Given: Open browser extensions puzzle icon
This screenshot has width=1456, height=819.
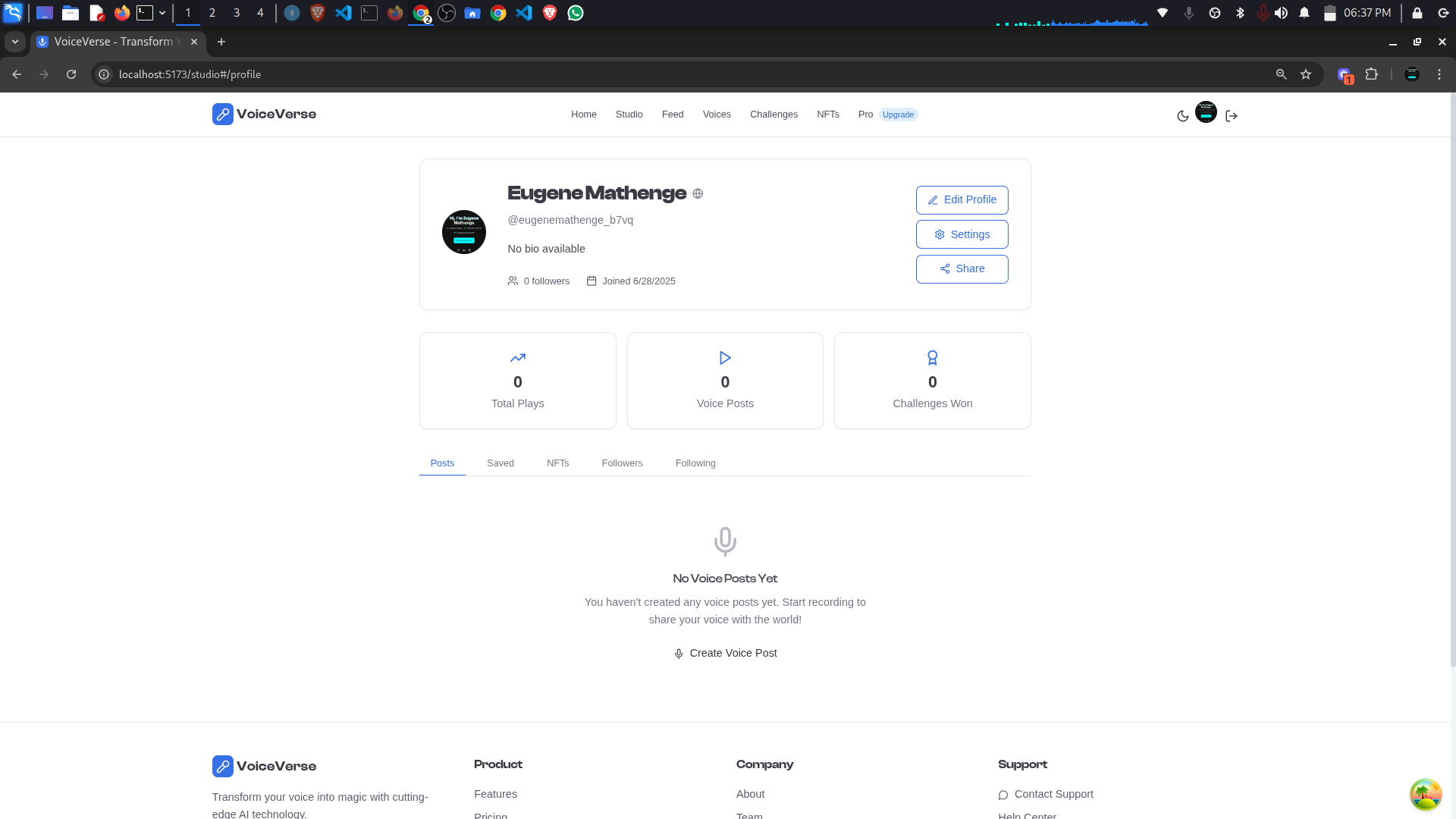Looking at the screenshot, I should coord(1371,74).
